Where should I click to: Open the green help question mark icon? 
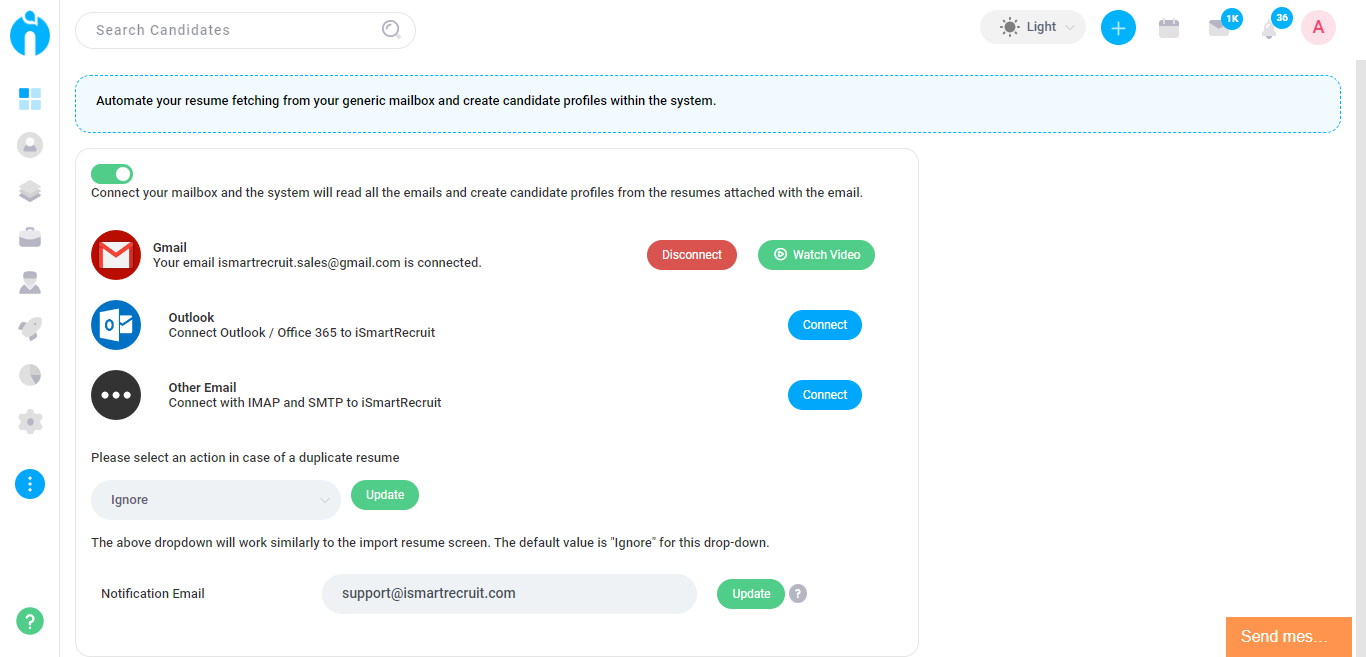pos(30,621)
